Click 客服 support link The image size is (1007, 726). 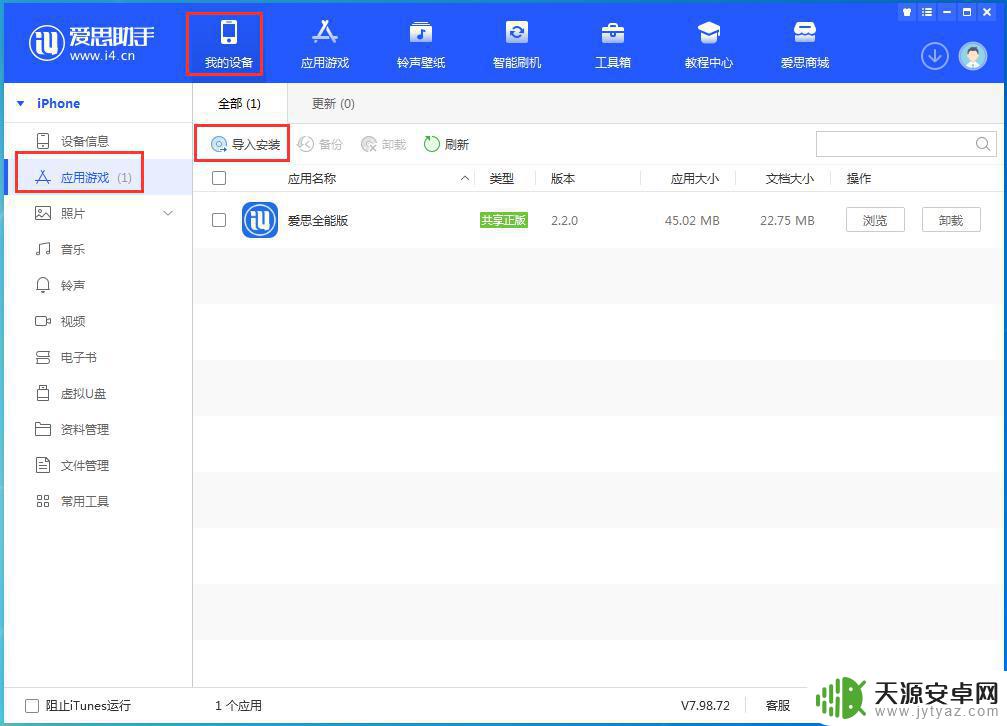point(777,705)
